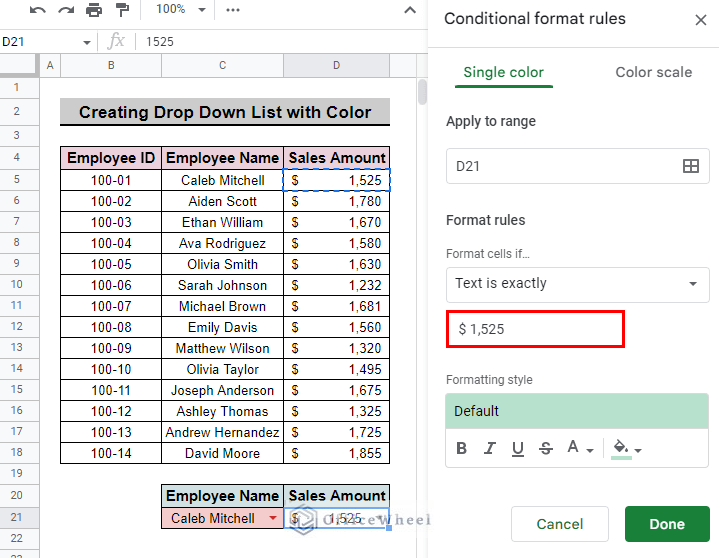Click the Olivia Taylor cell
Image resolution: width=719 pixels, height=558 pixels.
(222, 370)
